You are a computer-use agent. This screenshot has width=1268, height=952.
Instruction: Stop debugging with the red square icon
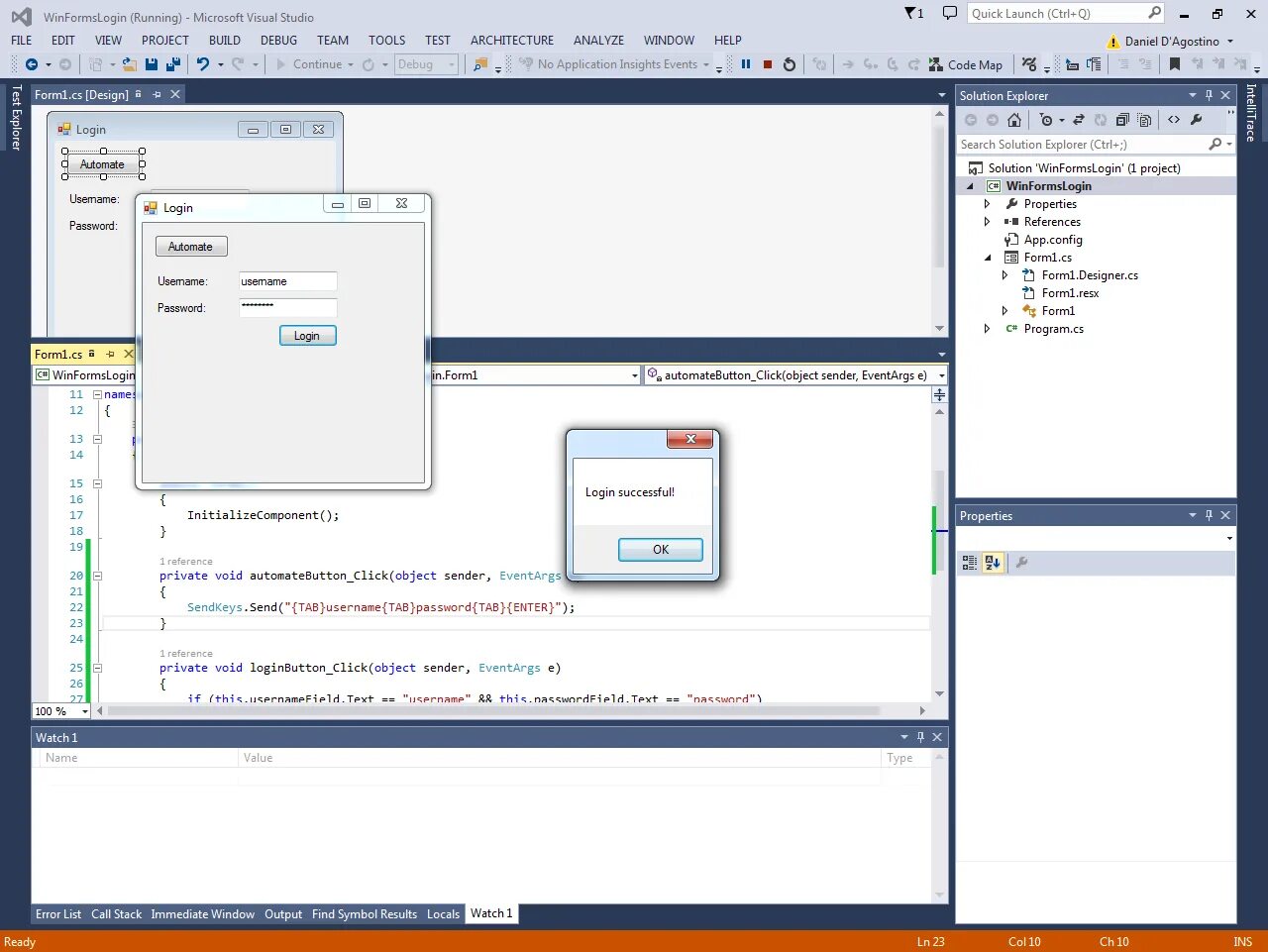tap(768, 64)
